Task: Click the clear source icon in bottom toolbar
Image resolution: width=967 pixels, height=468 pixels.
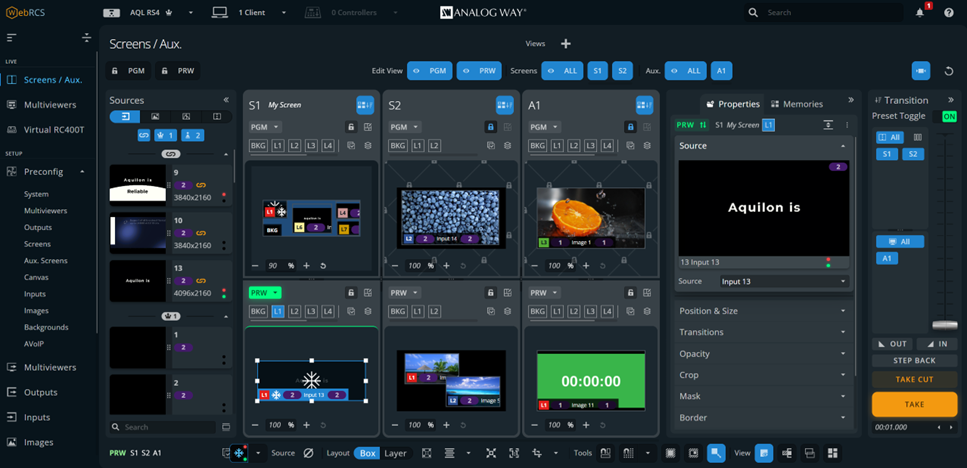Action: tap(308, 453)
